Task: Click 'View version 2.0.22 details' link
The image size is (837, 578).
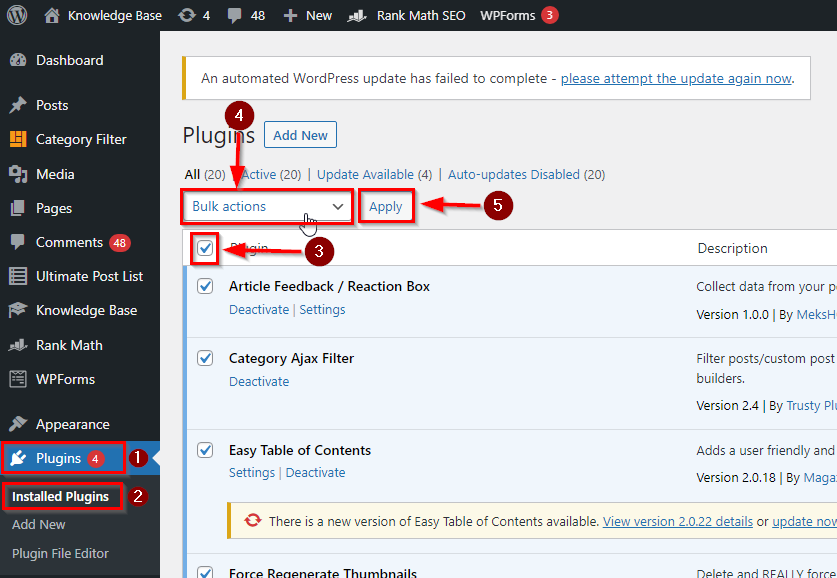Action: tap(678, 521)
